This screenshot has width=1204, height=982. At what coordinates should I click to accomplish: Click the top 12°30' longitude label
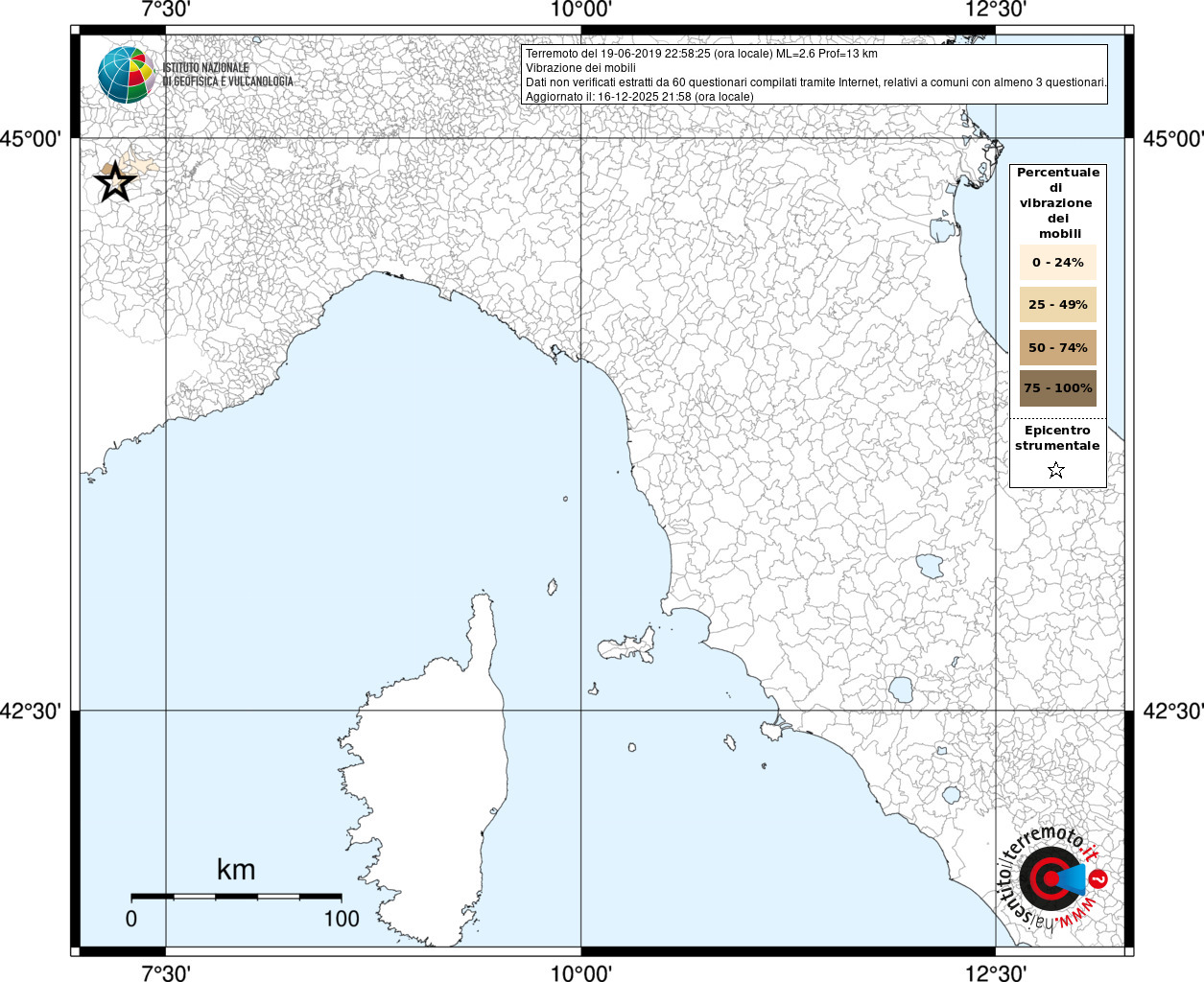pyautogui.click(x=996, y=10)
